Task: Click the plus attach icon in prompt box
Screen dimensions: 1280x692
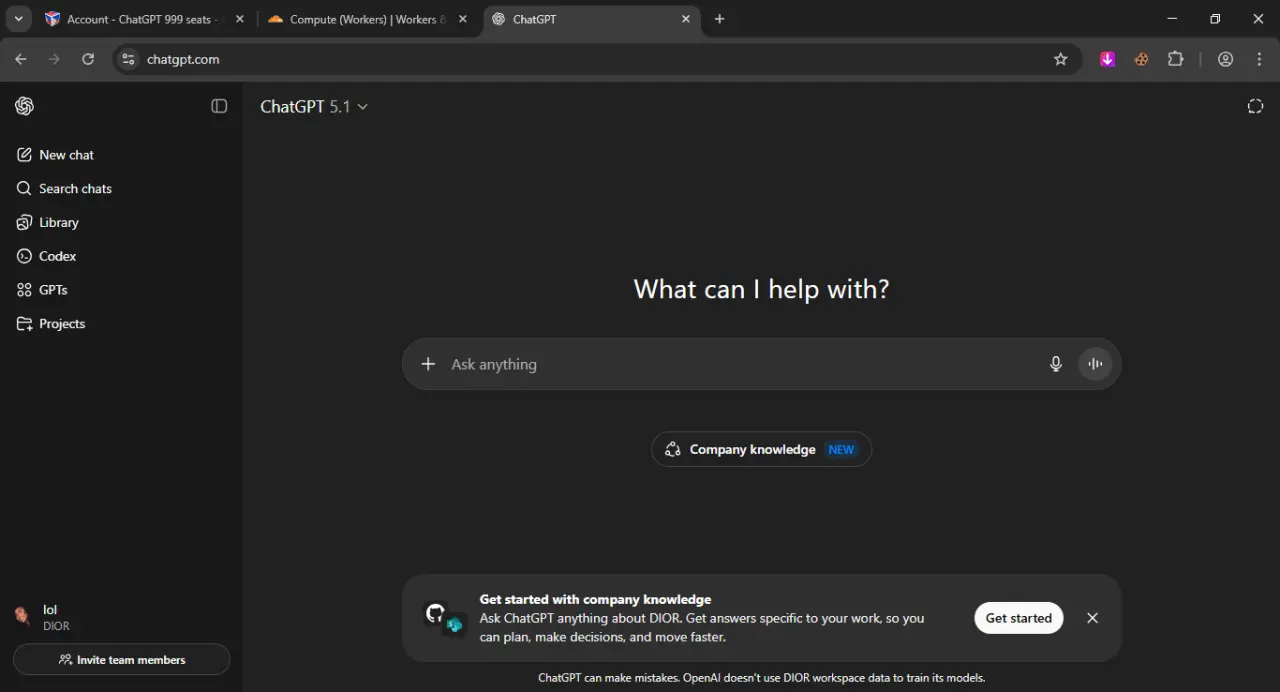Action: (428, 364)
